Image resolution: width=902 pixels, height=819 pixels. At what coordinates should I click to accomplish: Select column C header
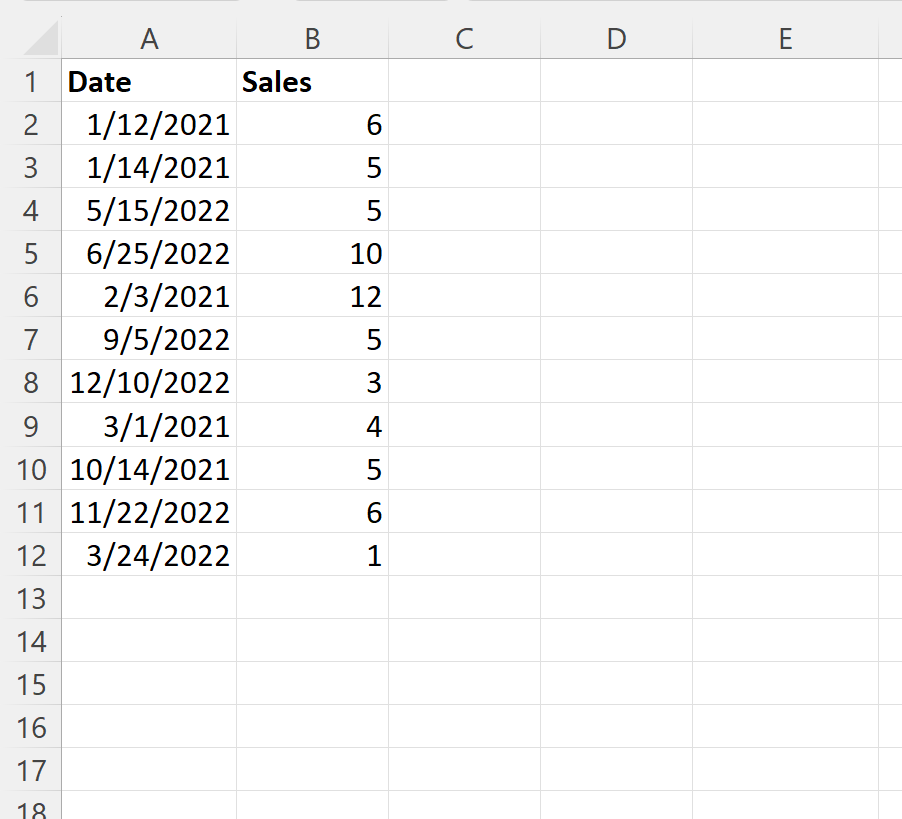point(463,39)
